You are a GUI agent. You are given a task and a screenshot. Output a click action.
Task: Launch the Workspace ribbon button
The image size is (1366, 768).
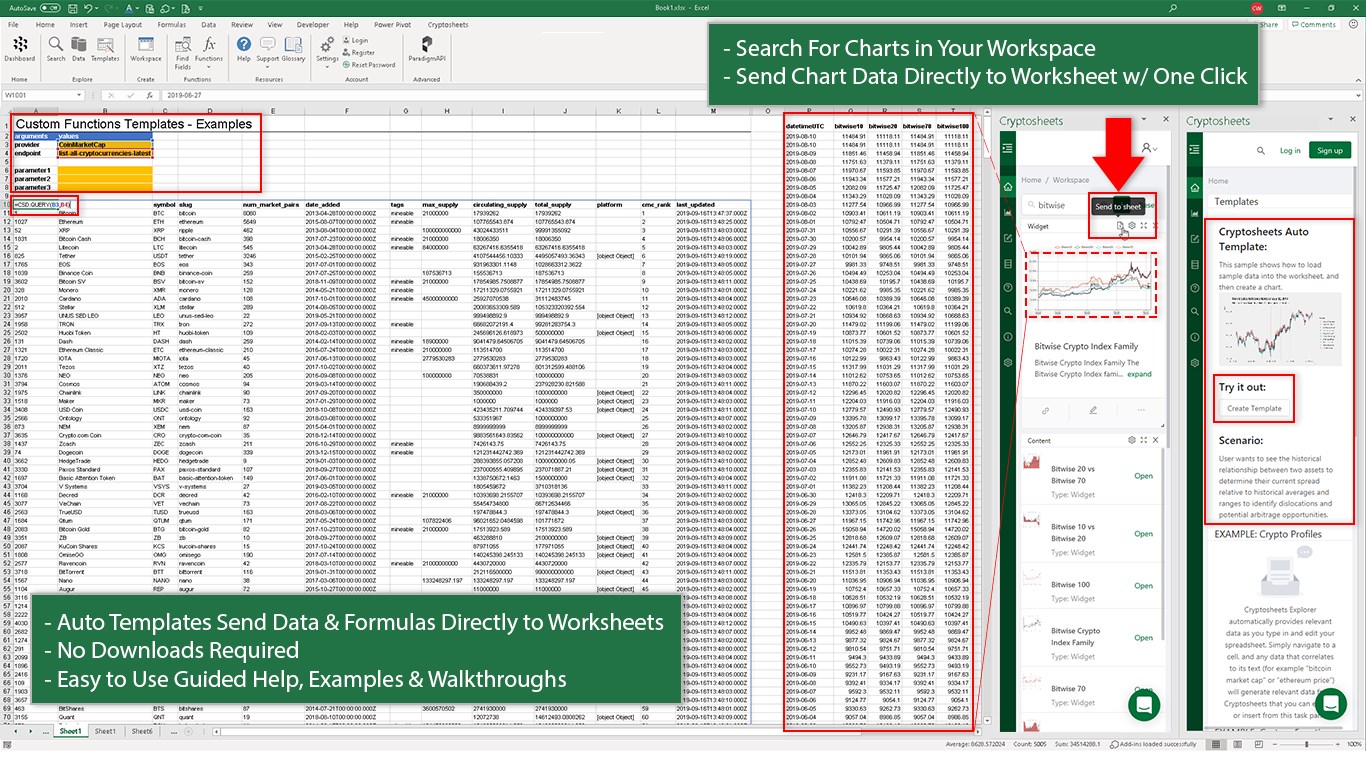click(x=146, y=47)
